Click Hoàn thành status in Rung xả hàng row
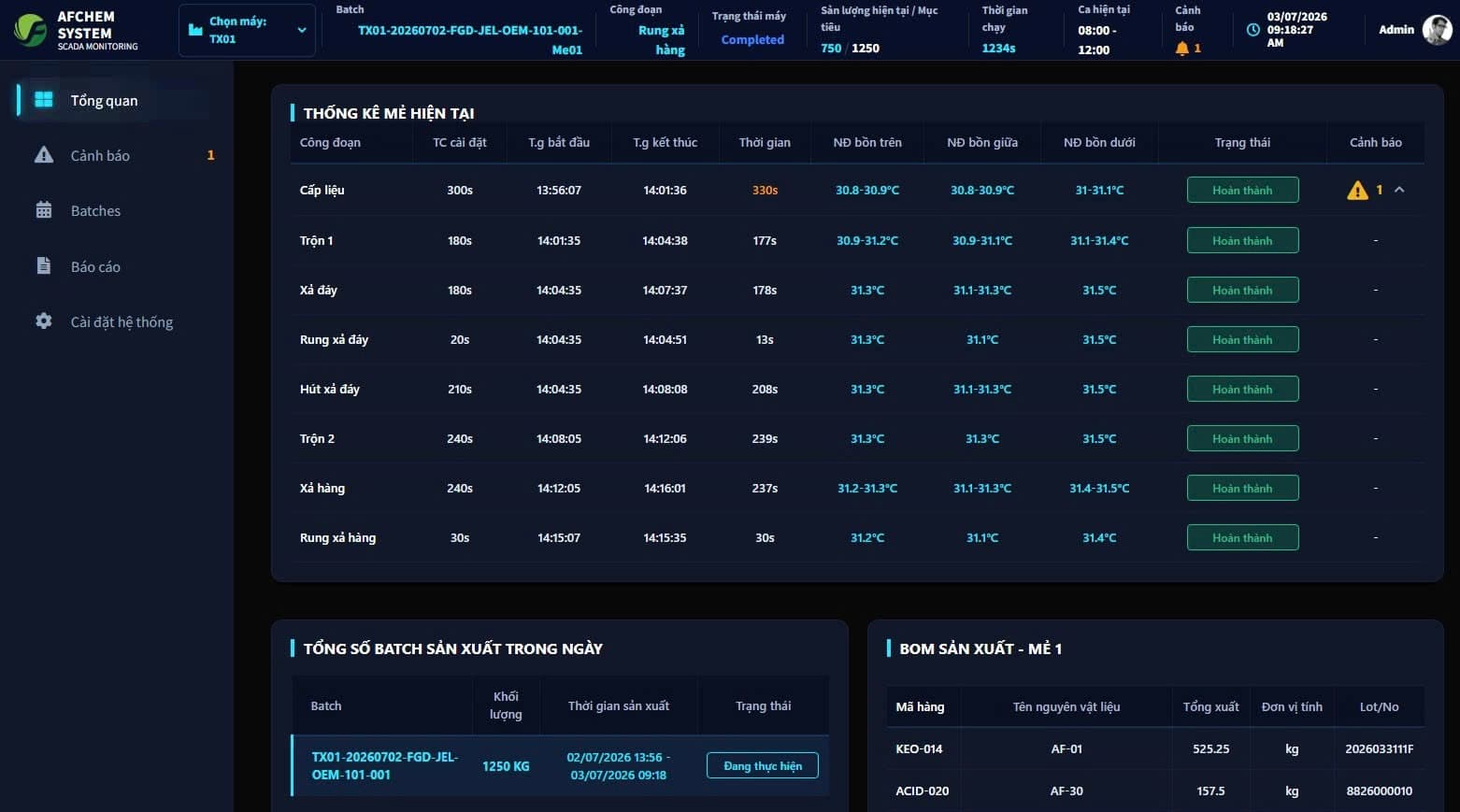 pos(1242,537)
